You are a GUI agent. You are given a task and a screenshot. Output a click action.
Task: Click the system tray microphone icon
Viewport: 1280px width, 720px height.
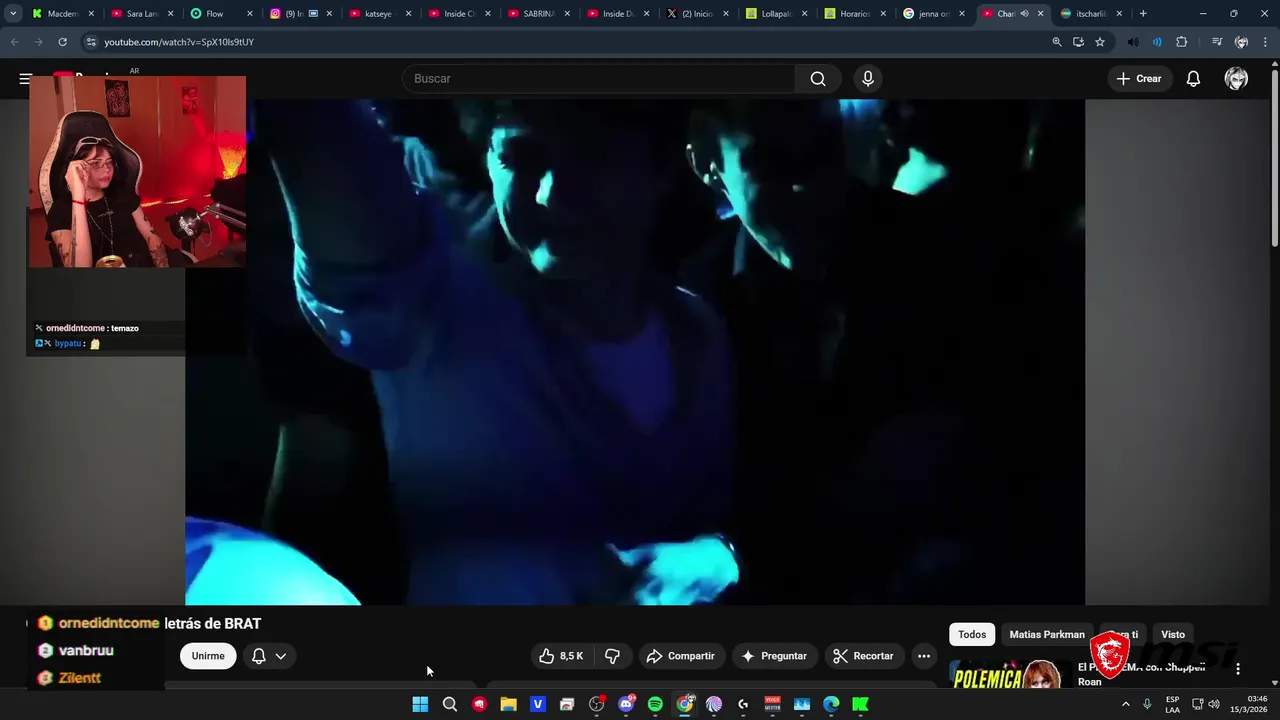click(x=1147, y=704)
